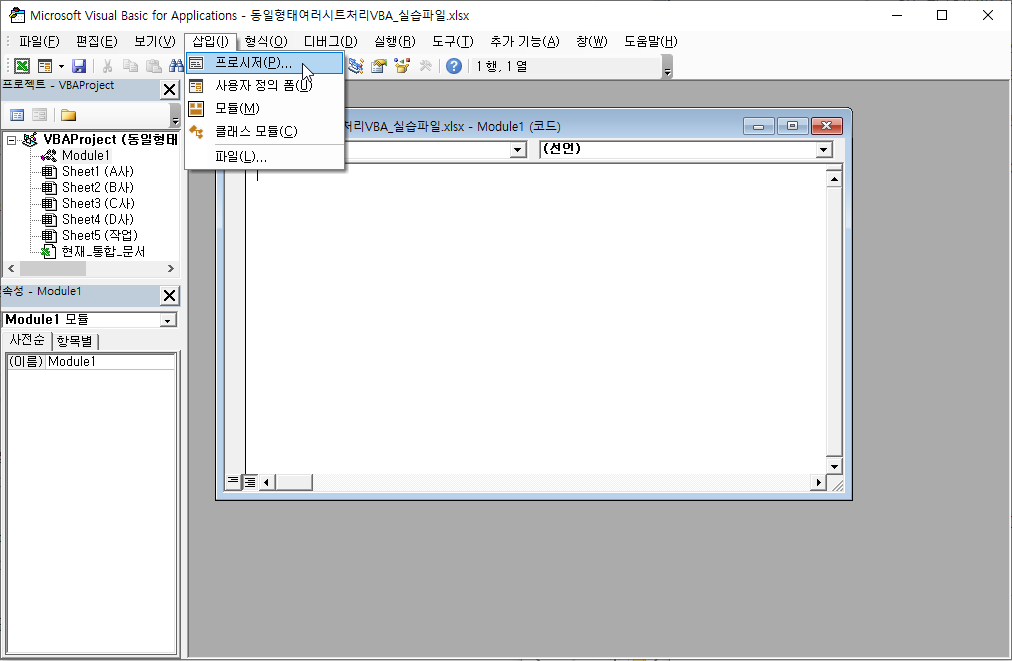Choose 모듈(M) from the Insert menu
1012x661 pixels.
point(265,108)
